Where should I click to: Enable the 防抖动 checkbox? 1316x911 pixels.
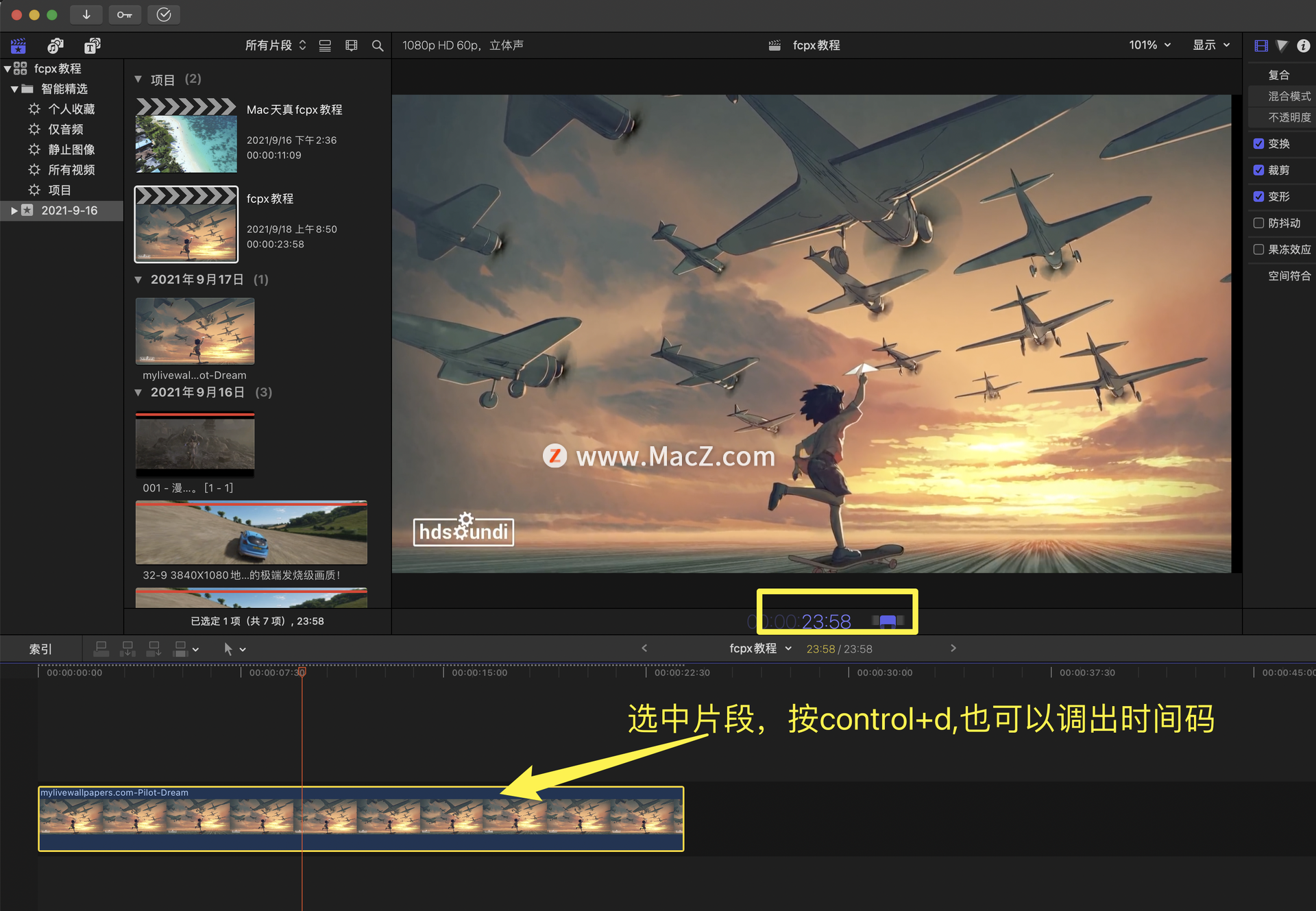(x=1258, y=223)
